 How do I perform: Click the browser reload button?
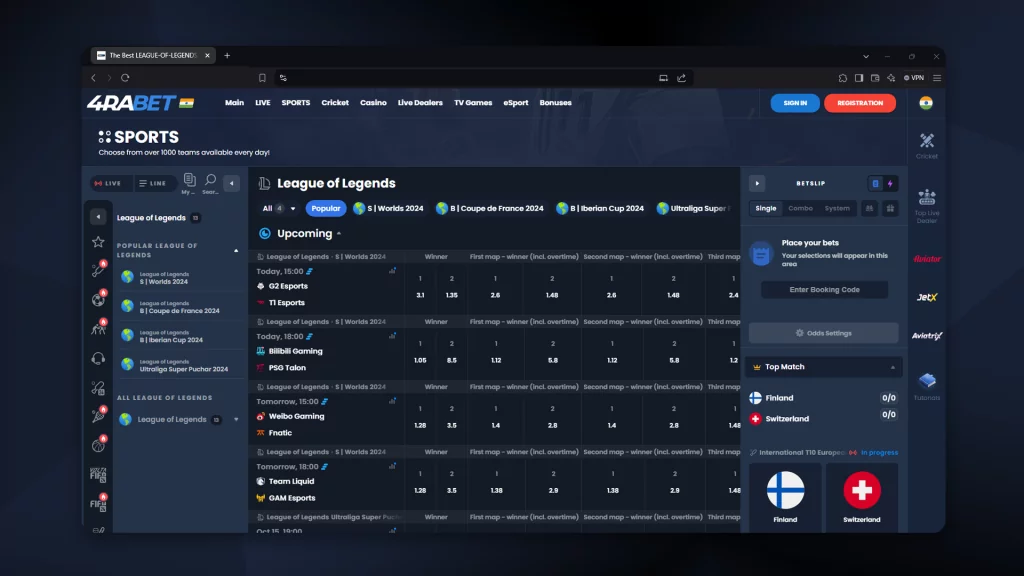point(125,78)
